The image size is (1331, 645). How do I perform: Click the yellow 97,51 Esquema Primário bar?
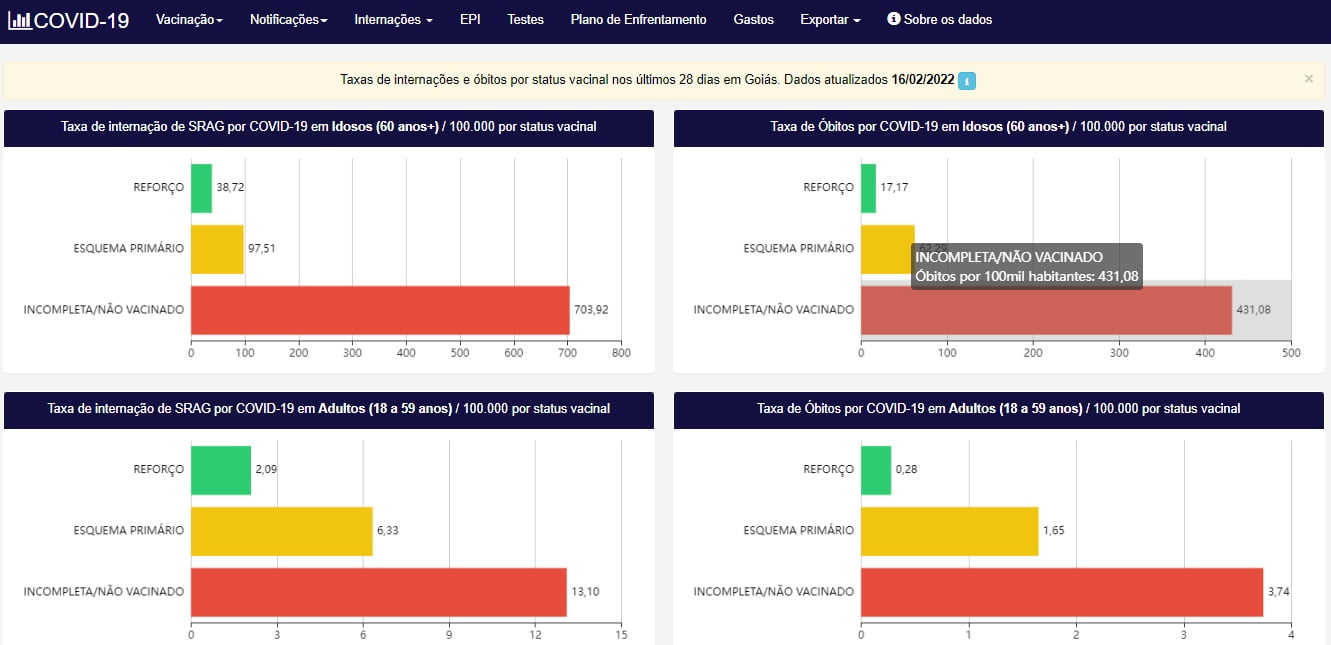pyautogui.click(x=217, y=249)
